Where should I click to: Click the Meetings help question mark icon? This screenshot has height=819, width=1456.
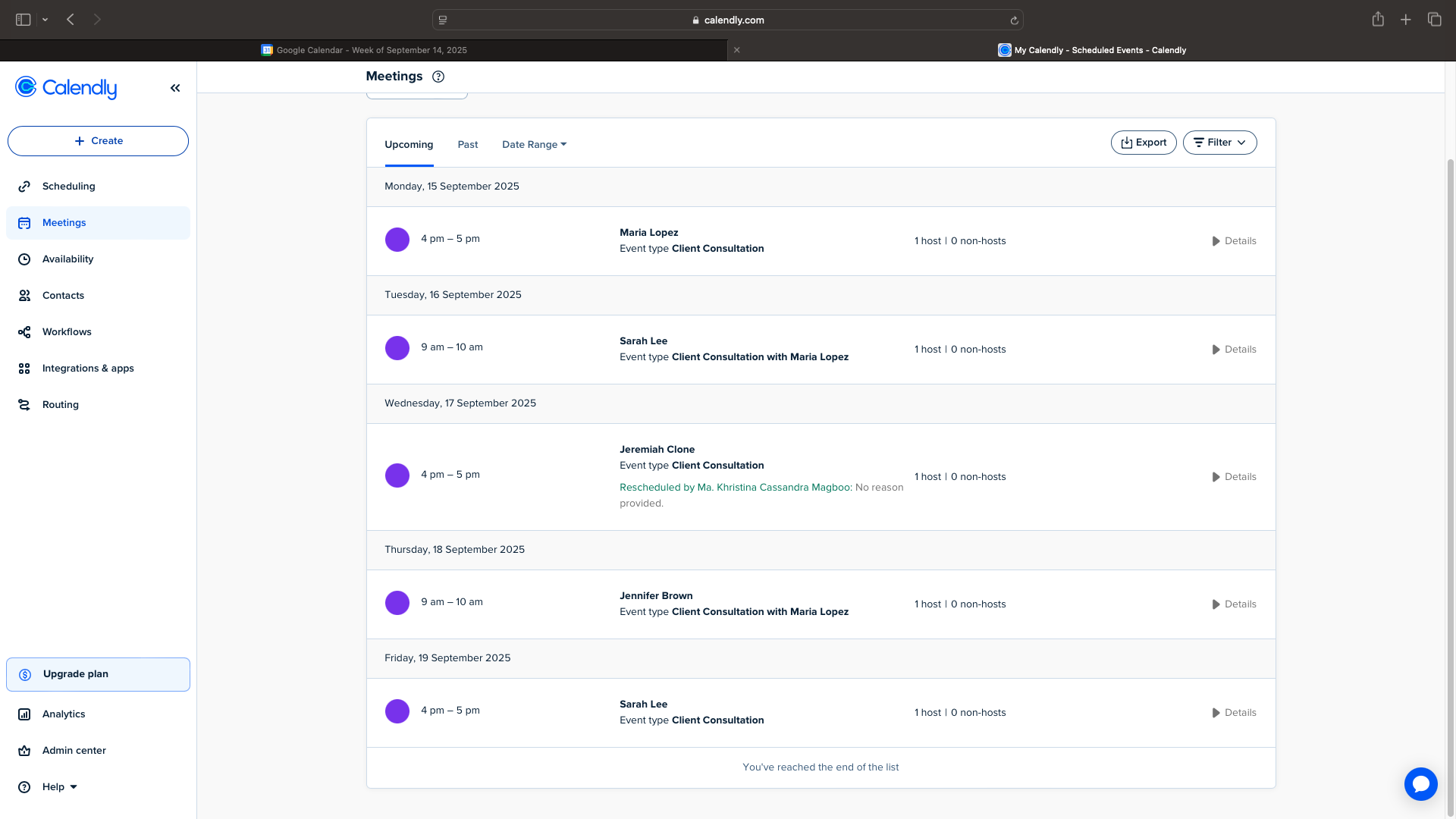tap(438, 77)
